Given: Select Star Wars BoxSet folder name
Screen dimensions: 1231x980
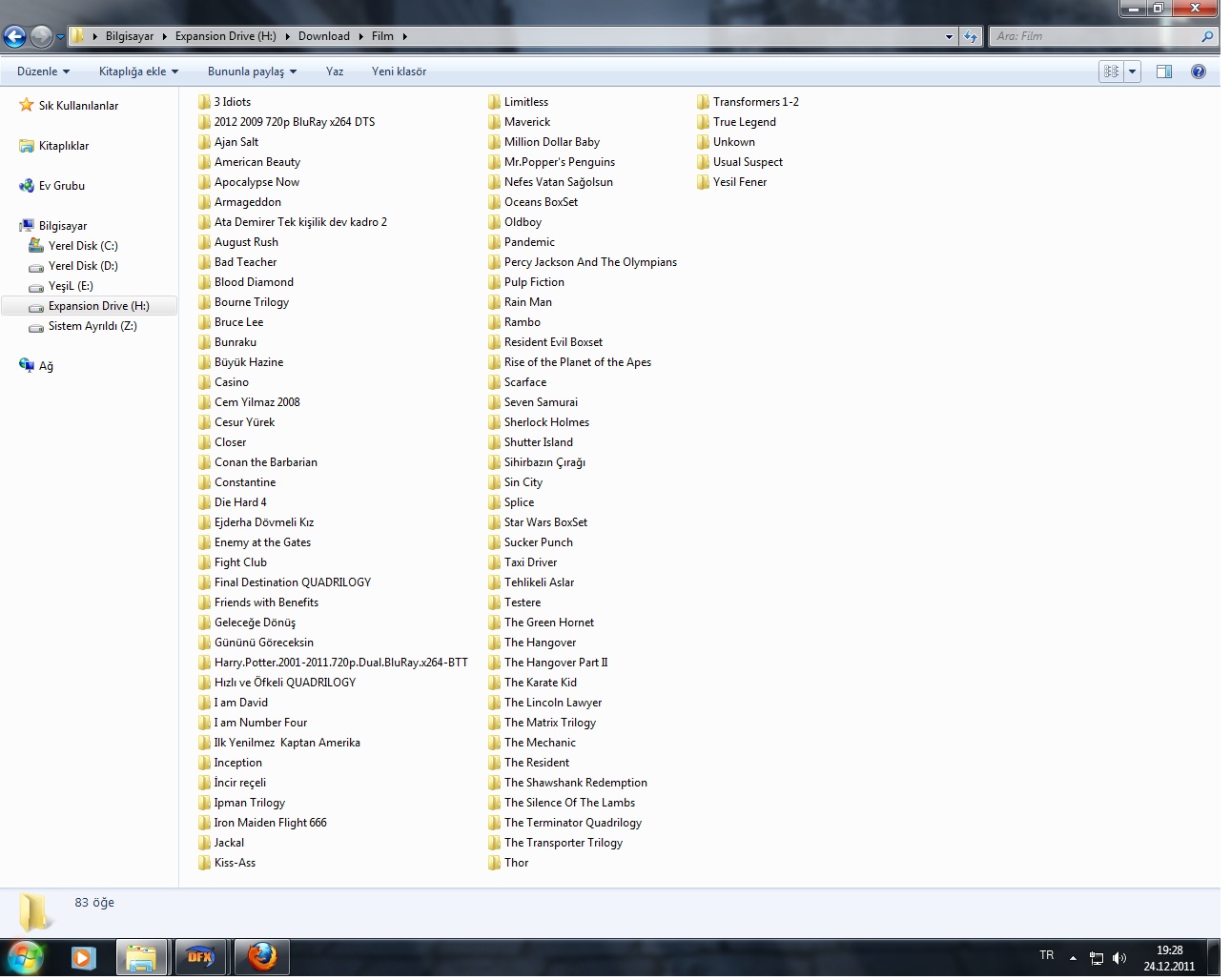Looking at the screenshot, I should [x=545, y=522].
